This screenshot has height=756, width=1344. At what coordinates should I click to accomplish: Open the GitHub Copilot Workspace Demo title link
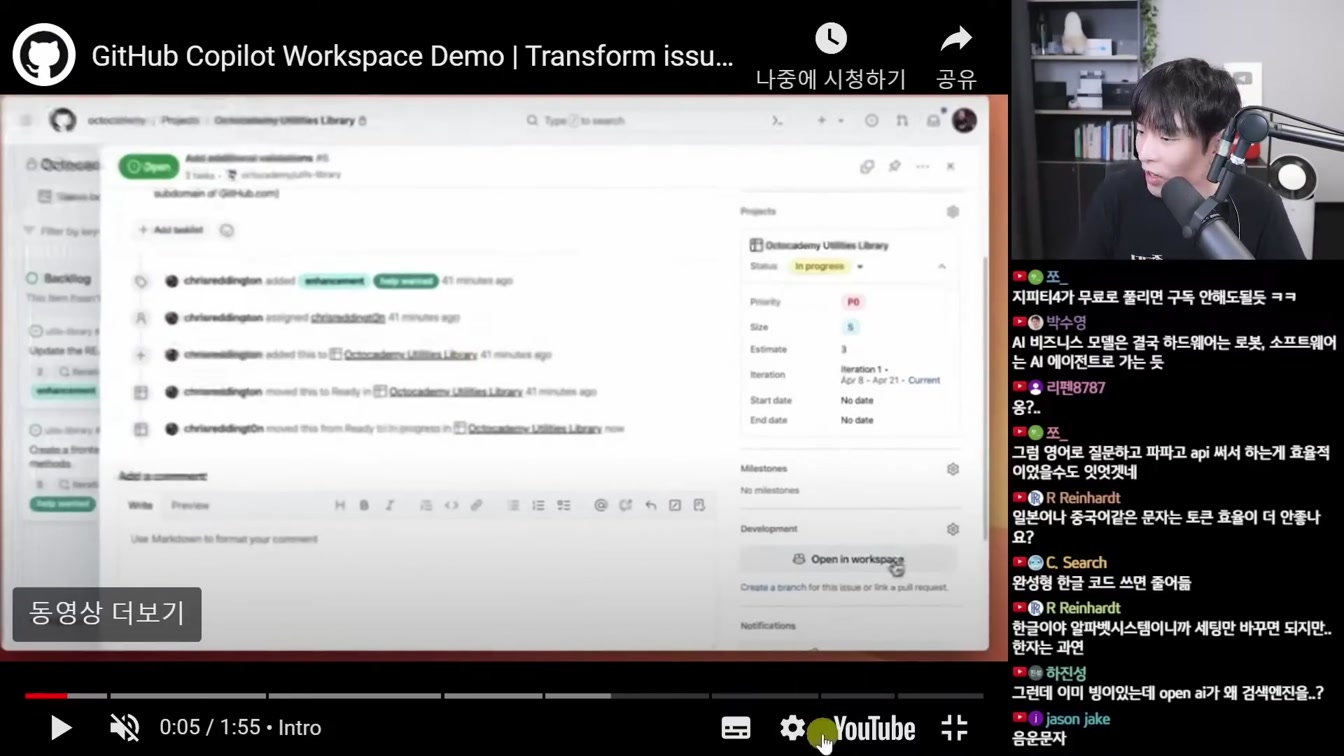(412, 56)
